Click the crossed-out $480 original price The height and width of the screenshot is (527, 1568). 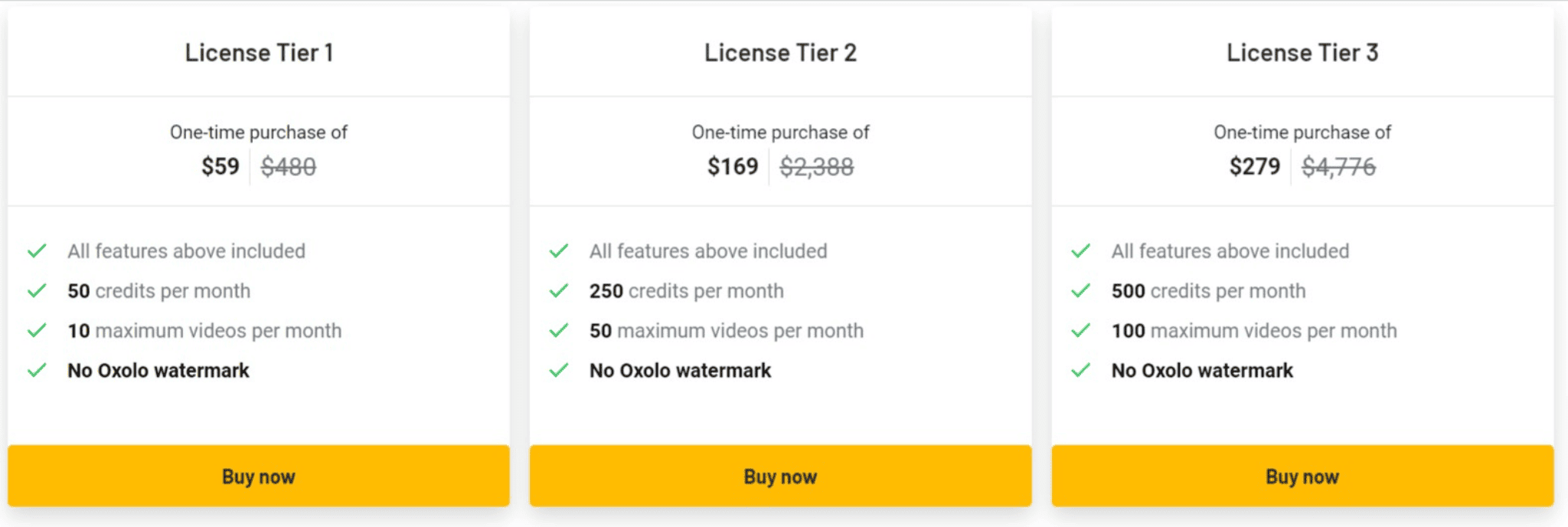pos(289,166)
